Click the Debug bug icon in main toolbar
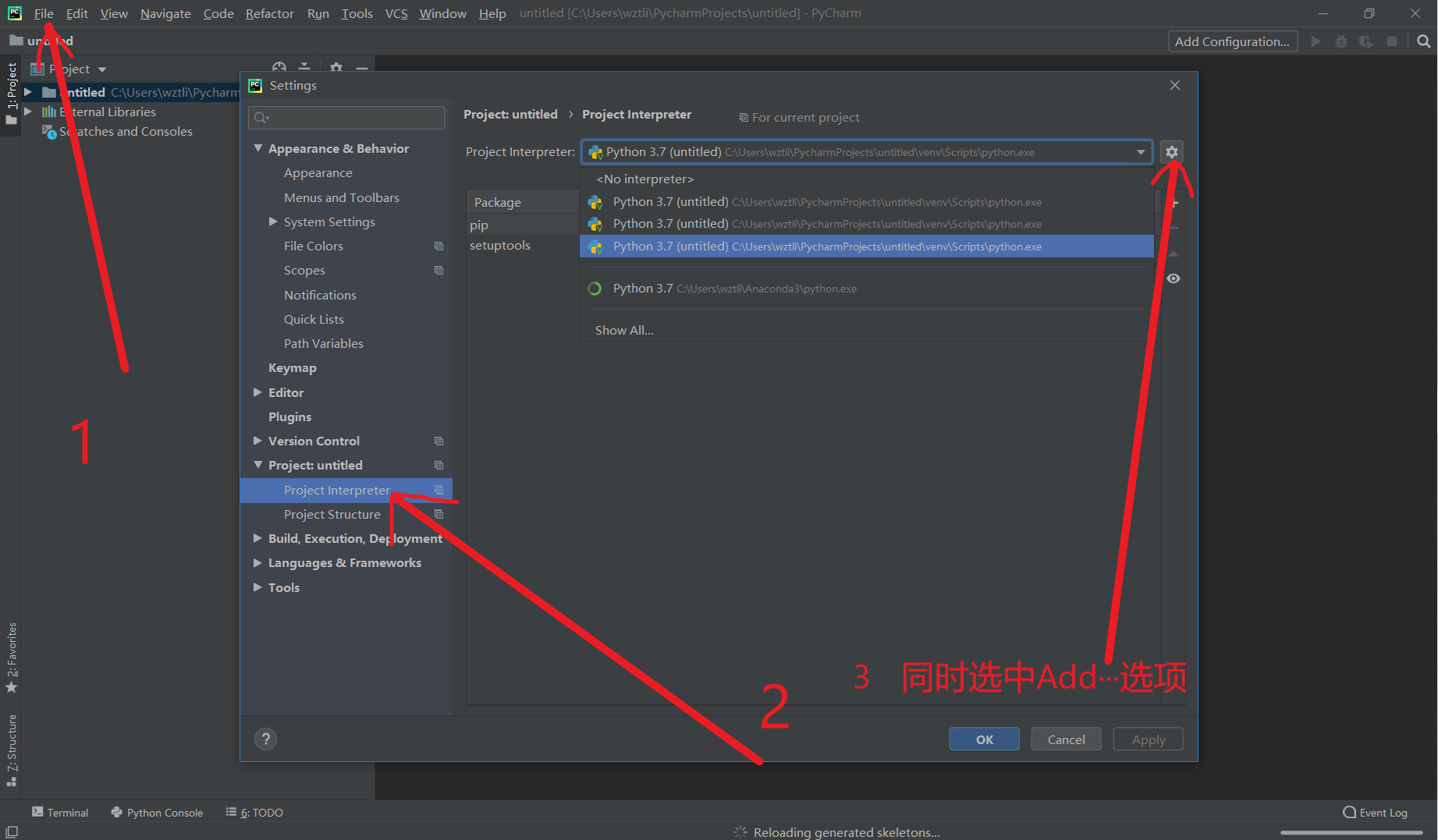This screenshot has height=840, width=1438. click(1341, 41)
